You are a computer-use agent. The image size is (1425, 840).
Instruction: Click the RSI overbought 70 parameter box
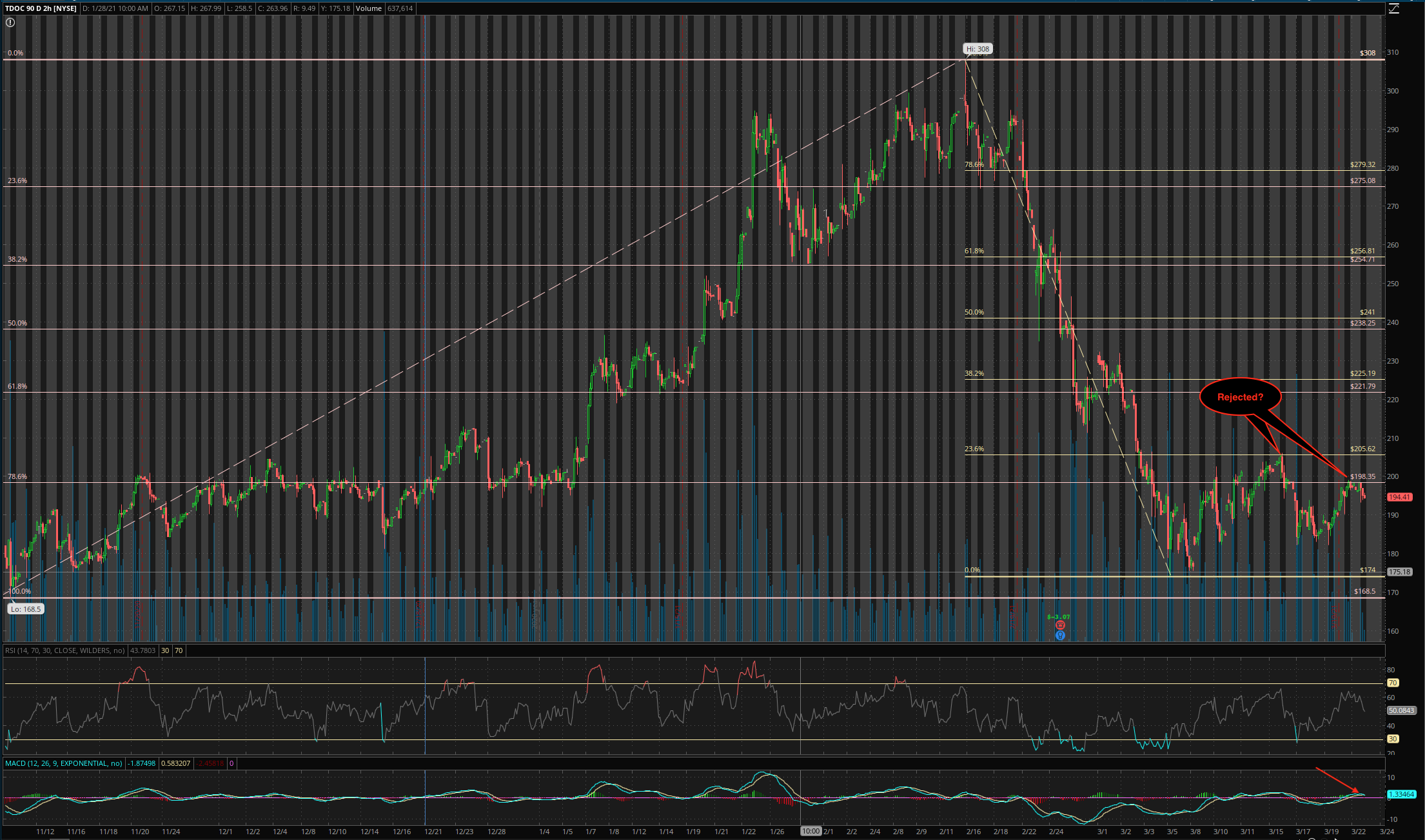point(179,650)
